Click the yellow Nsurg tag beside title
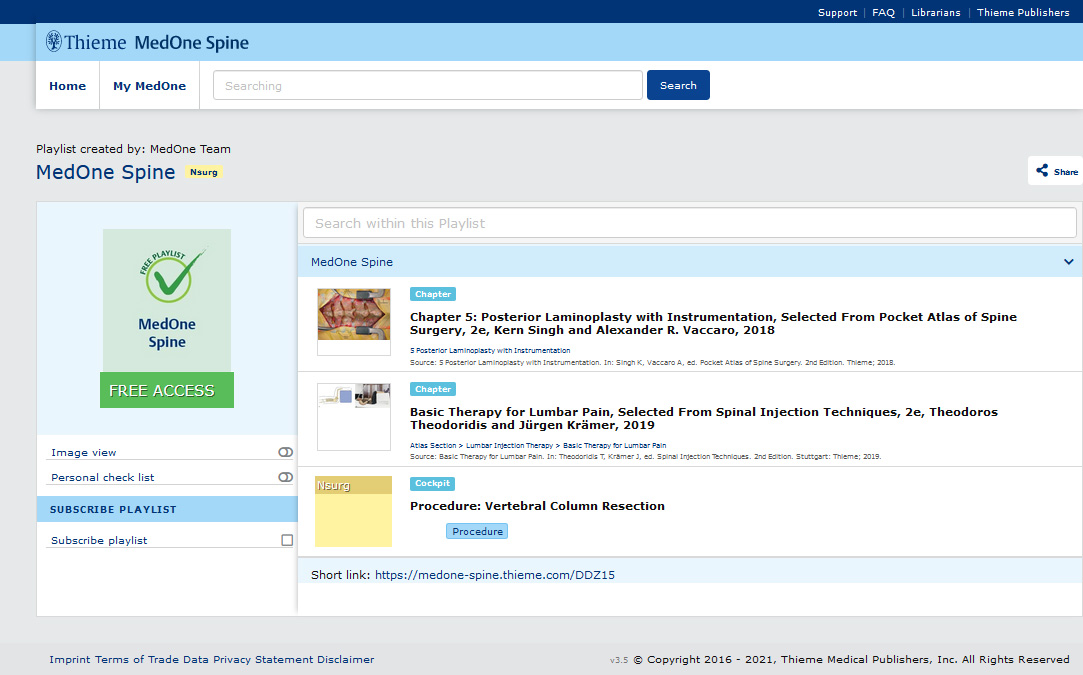 click(x=204, y=172)
